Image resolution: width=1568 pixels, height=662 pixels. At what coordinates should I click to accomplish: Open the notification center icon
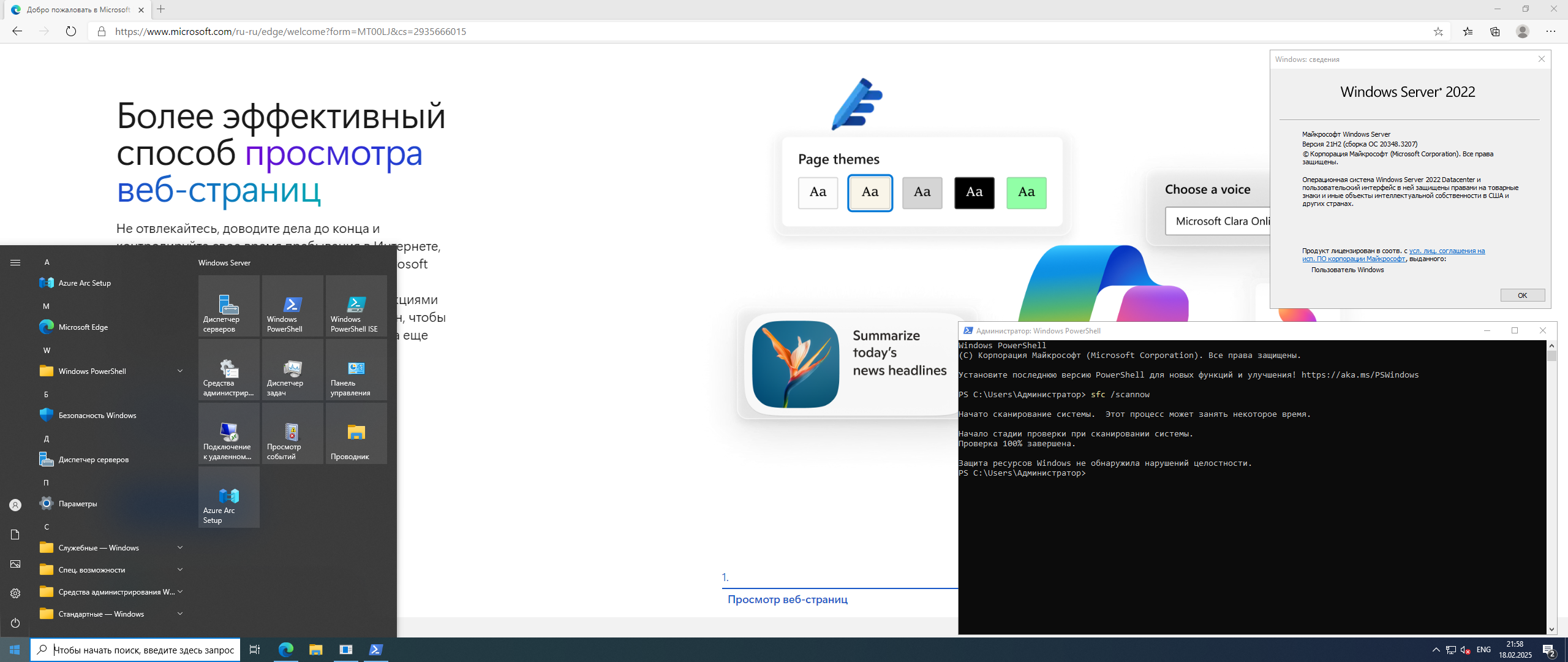pyautogui.click(x=1549, y=650)
